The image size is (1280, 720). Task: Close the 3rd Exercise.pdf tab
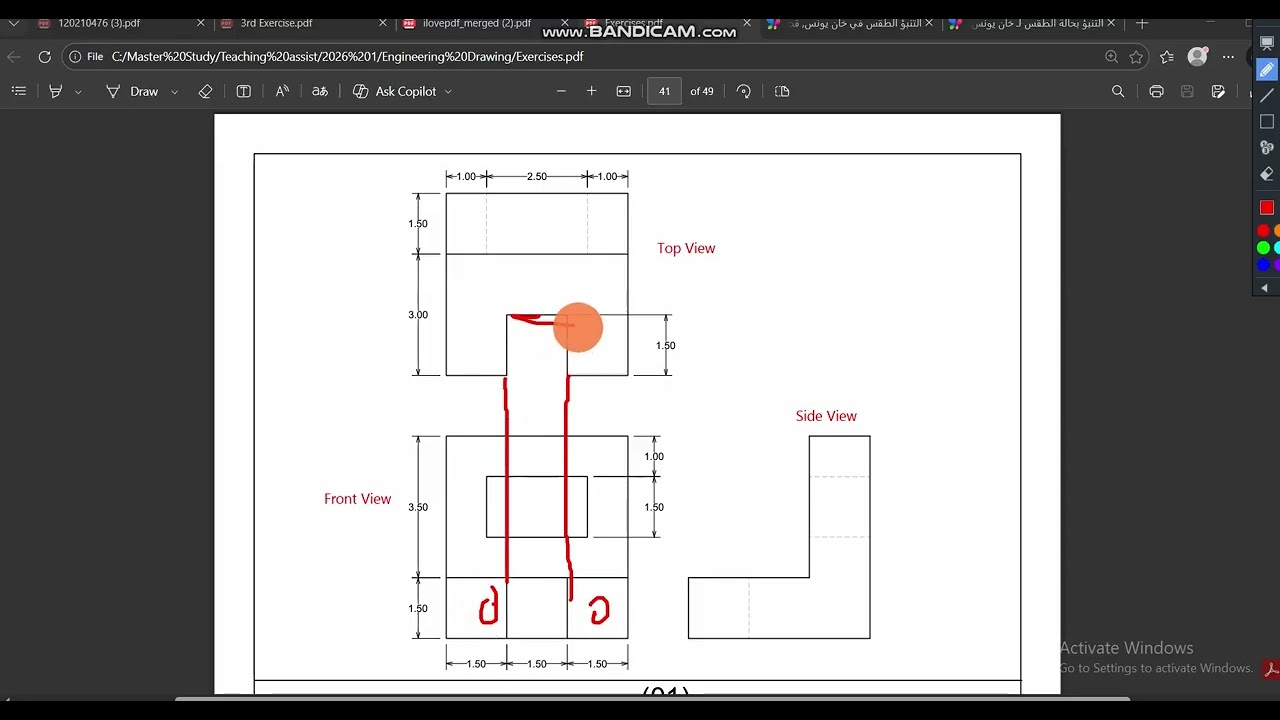tap(382, 23)
